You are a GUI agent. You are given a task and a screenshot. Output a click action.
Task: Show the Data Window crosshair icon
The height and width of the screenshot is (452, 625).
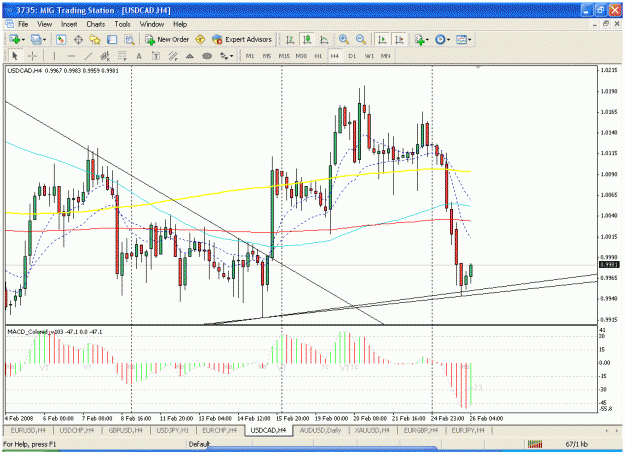tap(78, 39)
